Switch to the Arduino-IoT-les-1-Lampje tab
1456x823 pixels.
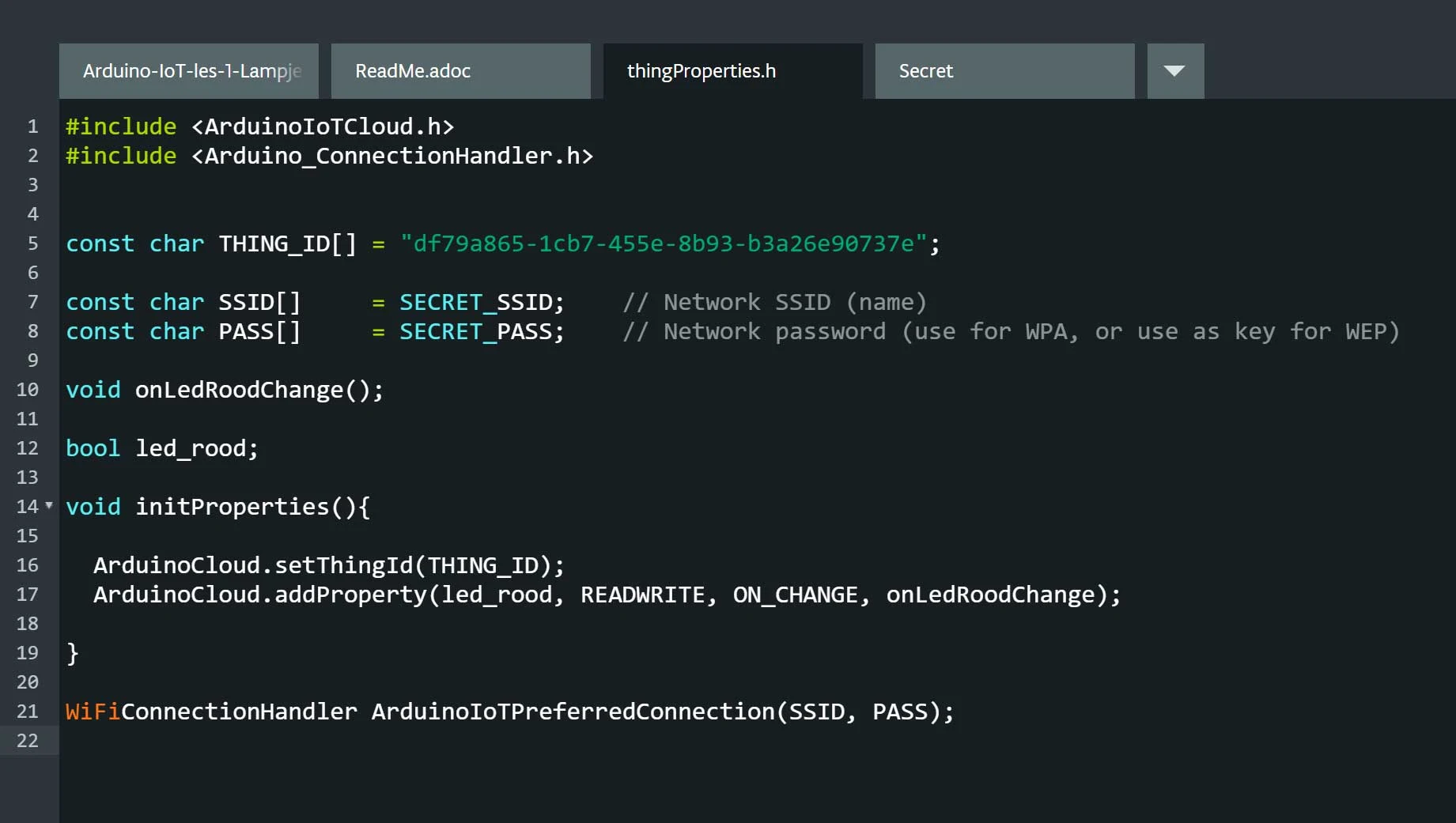click(x=189, y=71)
